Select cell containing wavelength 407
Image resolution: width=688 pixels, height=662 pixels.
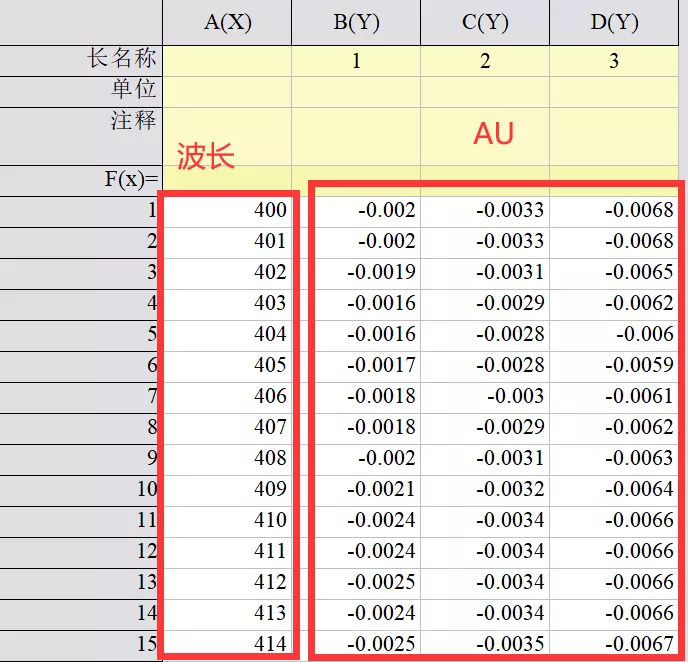[227, 428]
